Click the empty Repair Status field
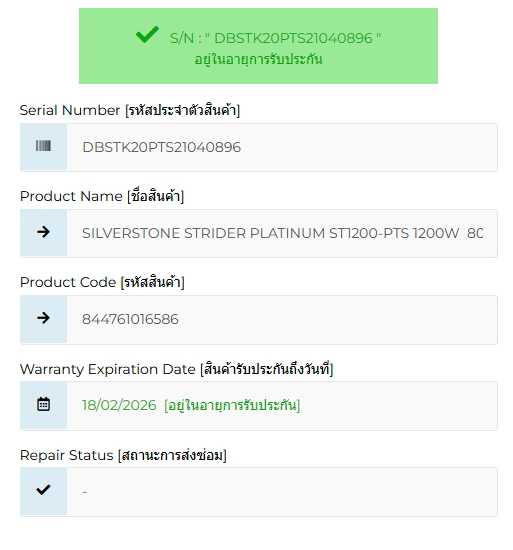The width and height of the screenshot is (513, 550). click(x=282, y=491)
